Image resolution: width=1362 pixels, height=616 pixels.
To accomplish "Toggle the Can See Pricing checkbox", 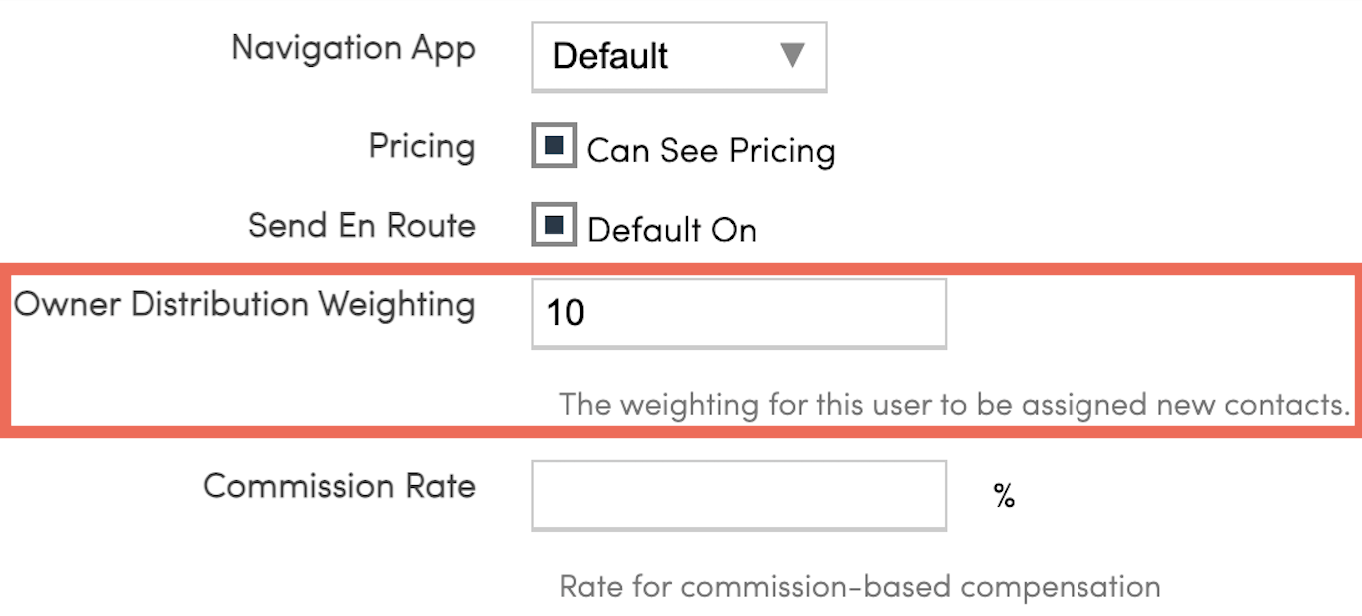I will point(554,147).
